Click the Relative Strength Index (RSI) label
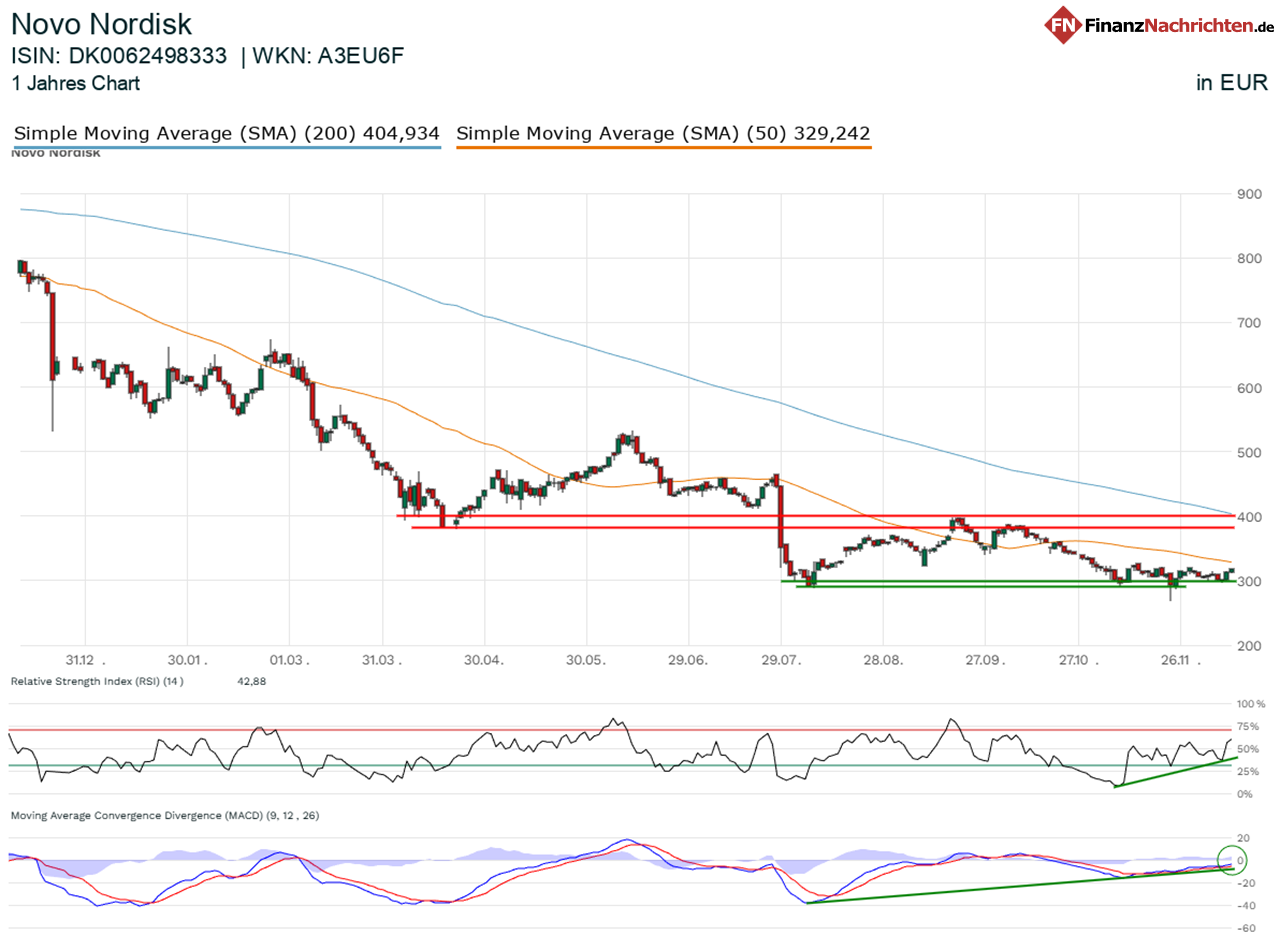This screenshot has height=938, width=1280. [95, 681]
